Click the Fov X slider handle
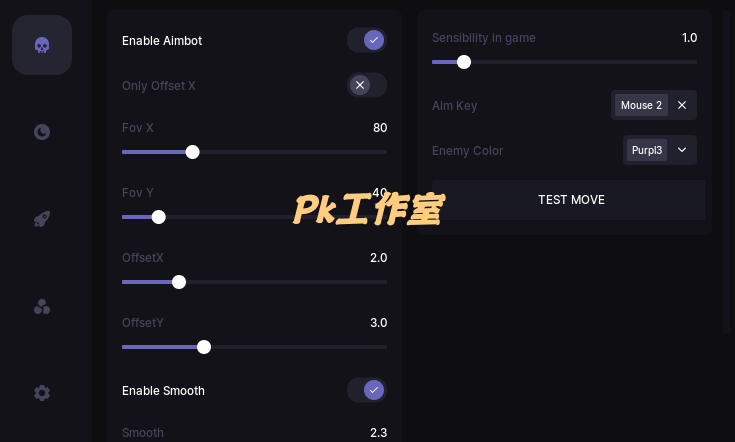735x442 pixels. click(192, 152)
